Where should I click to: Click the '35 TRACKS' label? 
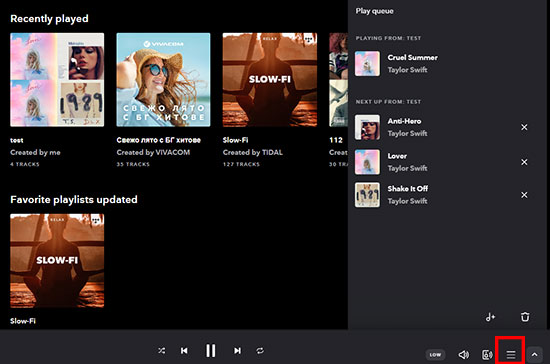pyautogui.click(x=133, y=164)
